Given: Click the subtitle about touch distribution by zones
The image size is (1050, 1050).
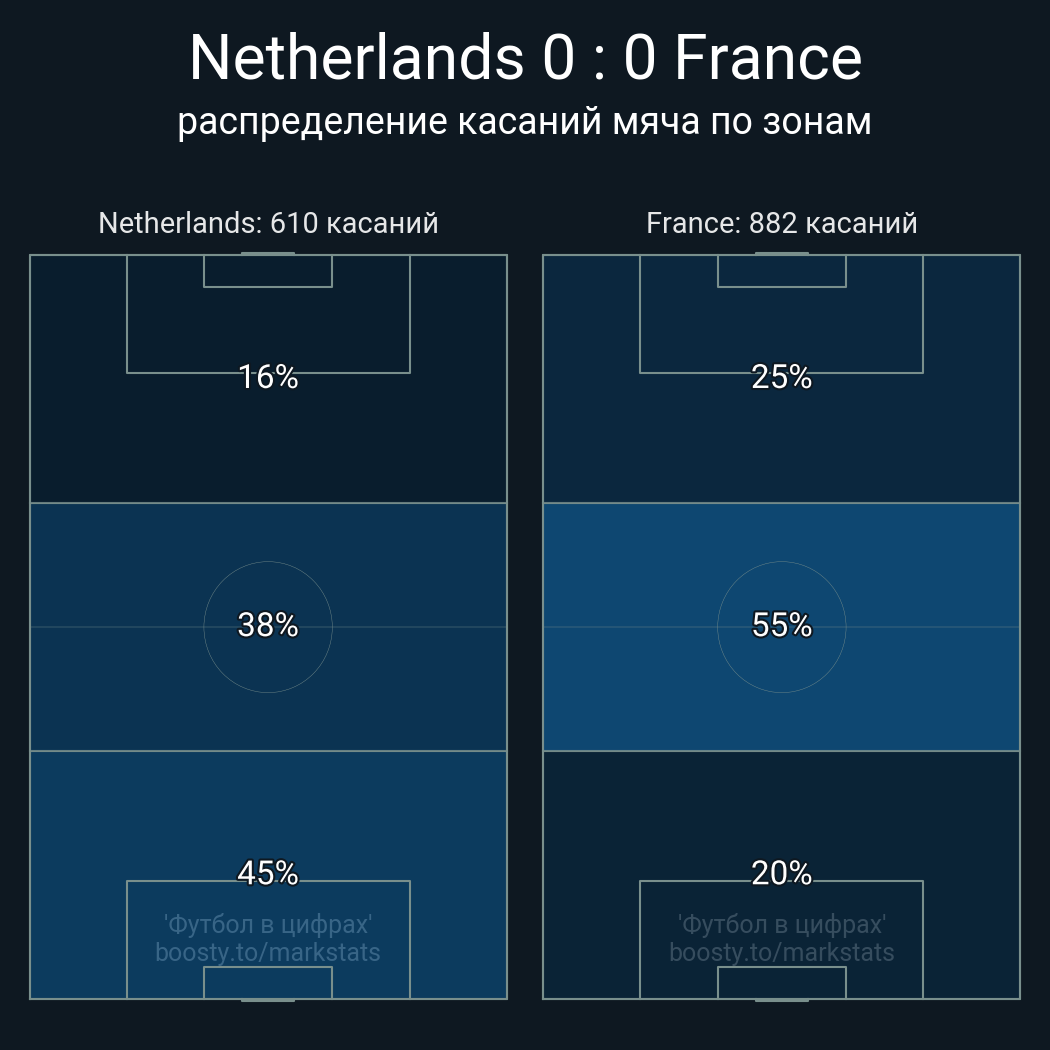Looking at the screenshot, I should click(525, 121).
